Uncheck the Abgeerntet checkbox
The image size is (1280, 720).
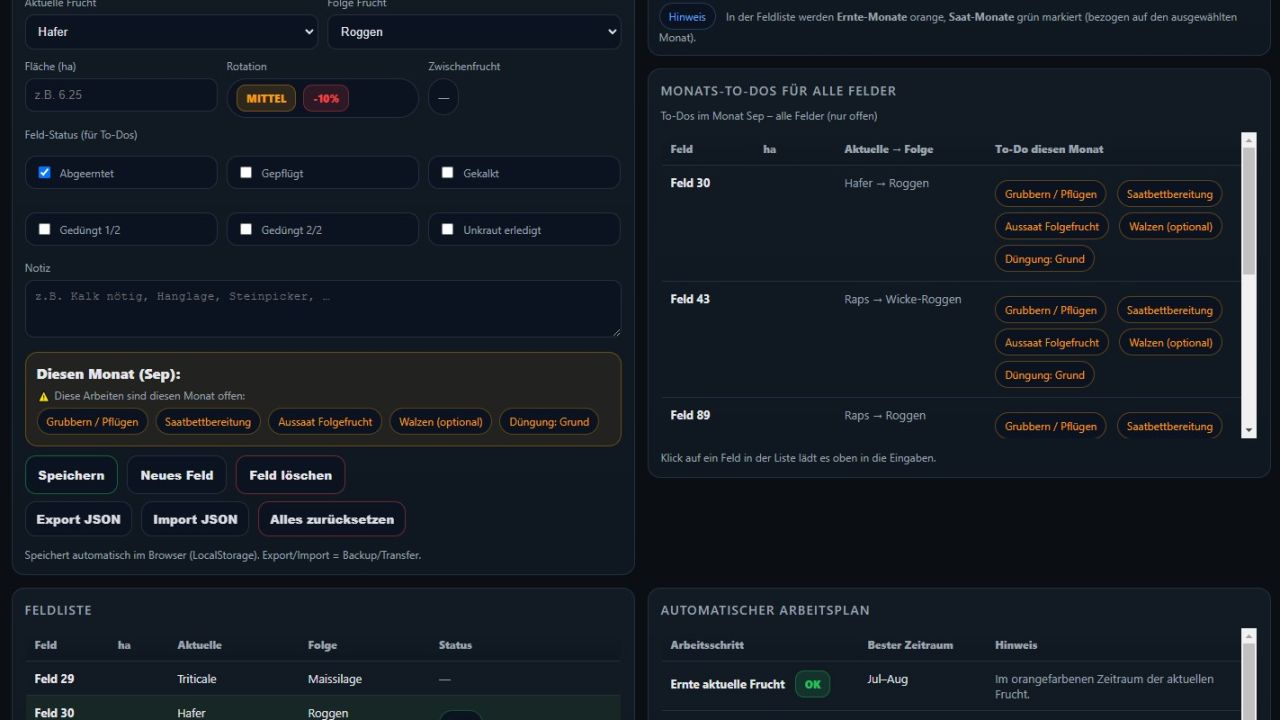pyautogui.click(x=44, y=172)
